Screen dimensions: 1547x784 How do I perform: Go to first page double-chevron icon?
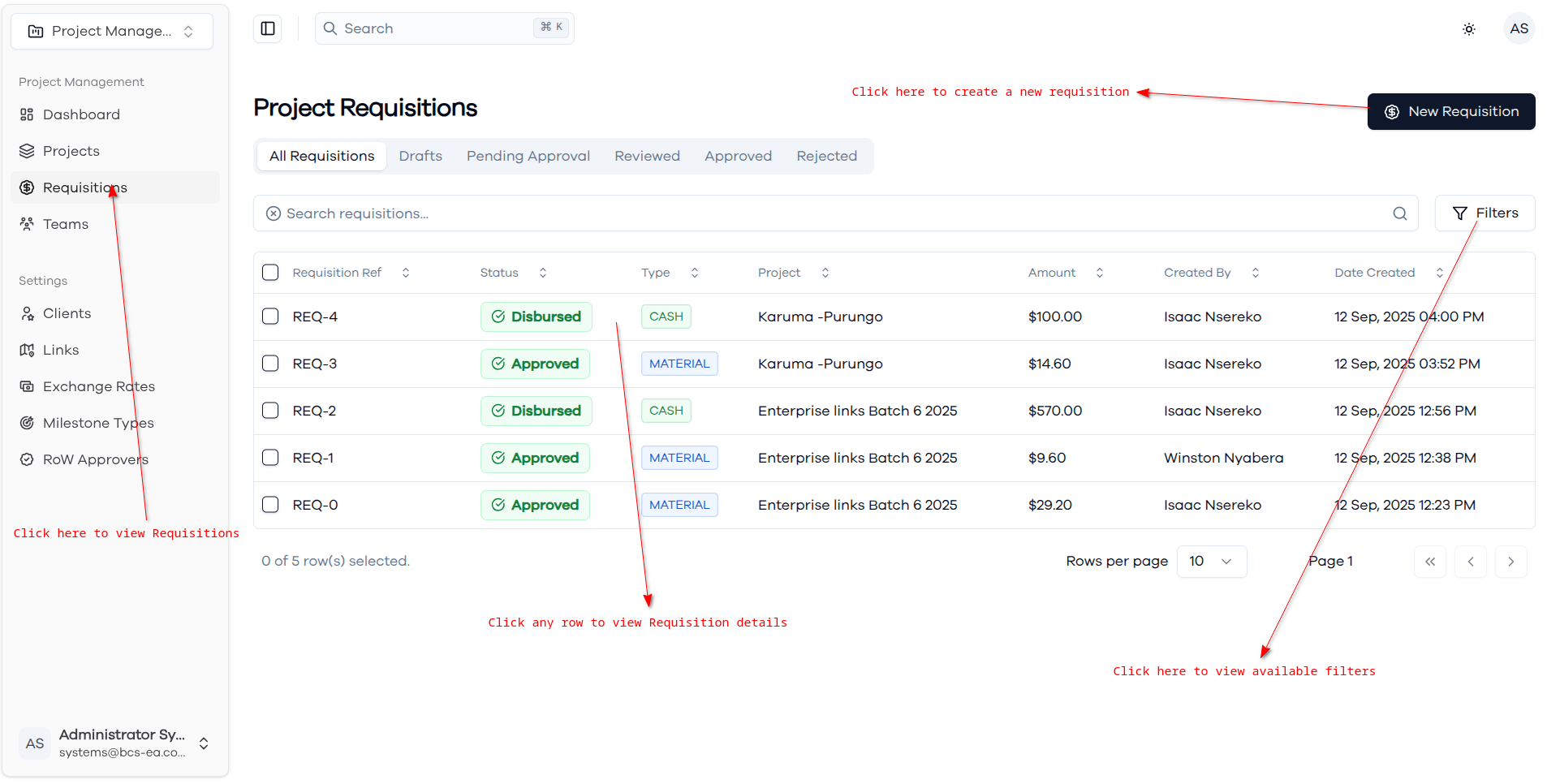[1430, 562]
